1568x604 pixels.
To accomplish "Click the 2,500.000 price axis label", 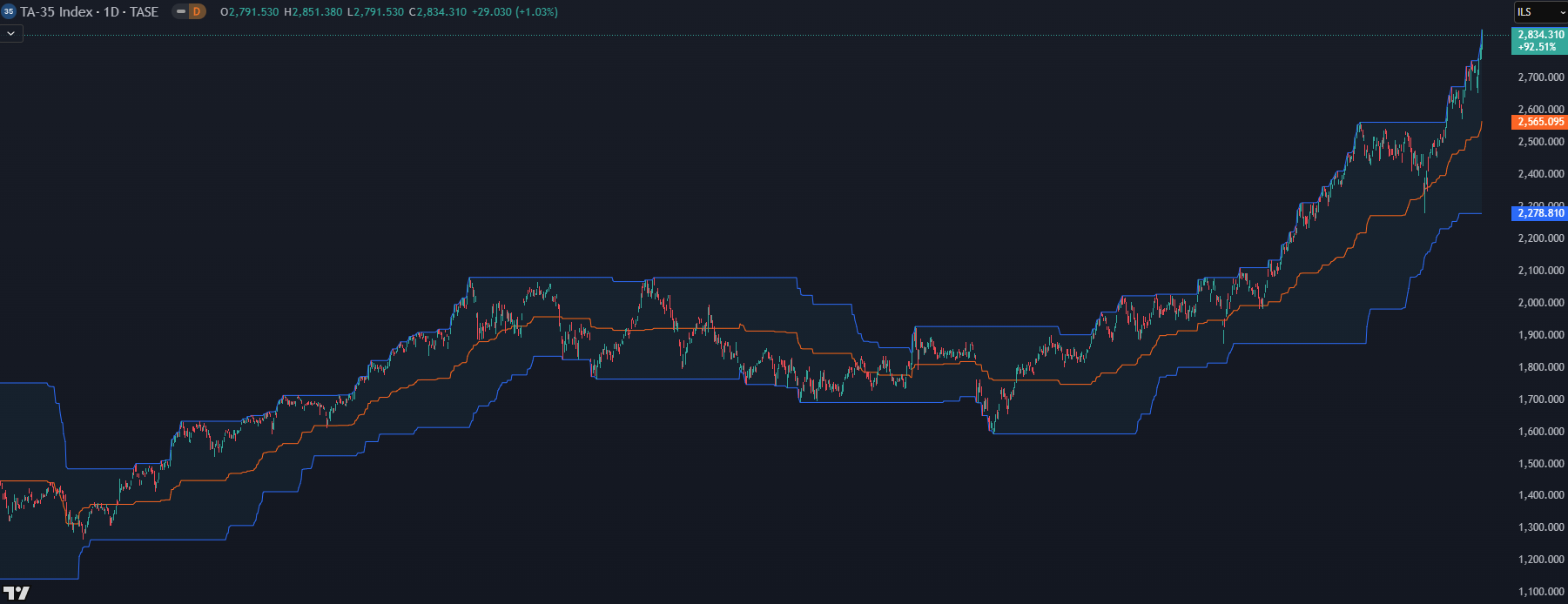I will click(x=1541, y=142).
